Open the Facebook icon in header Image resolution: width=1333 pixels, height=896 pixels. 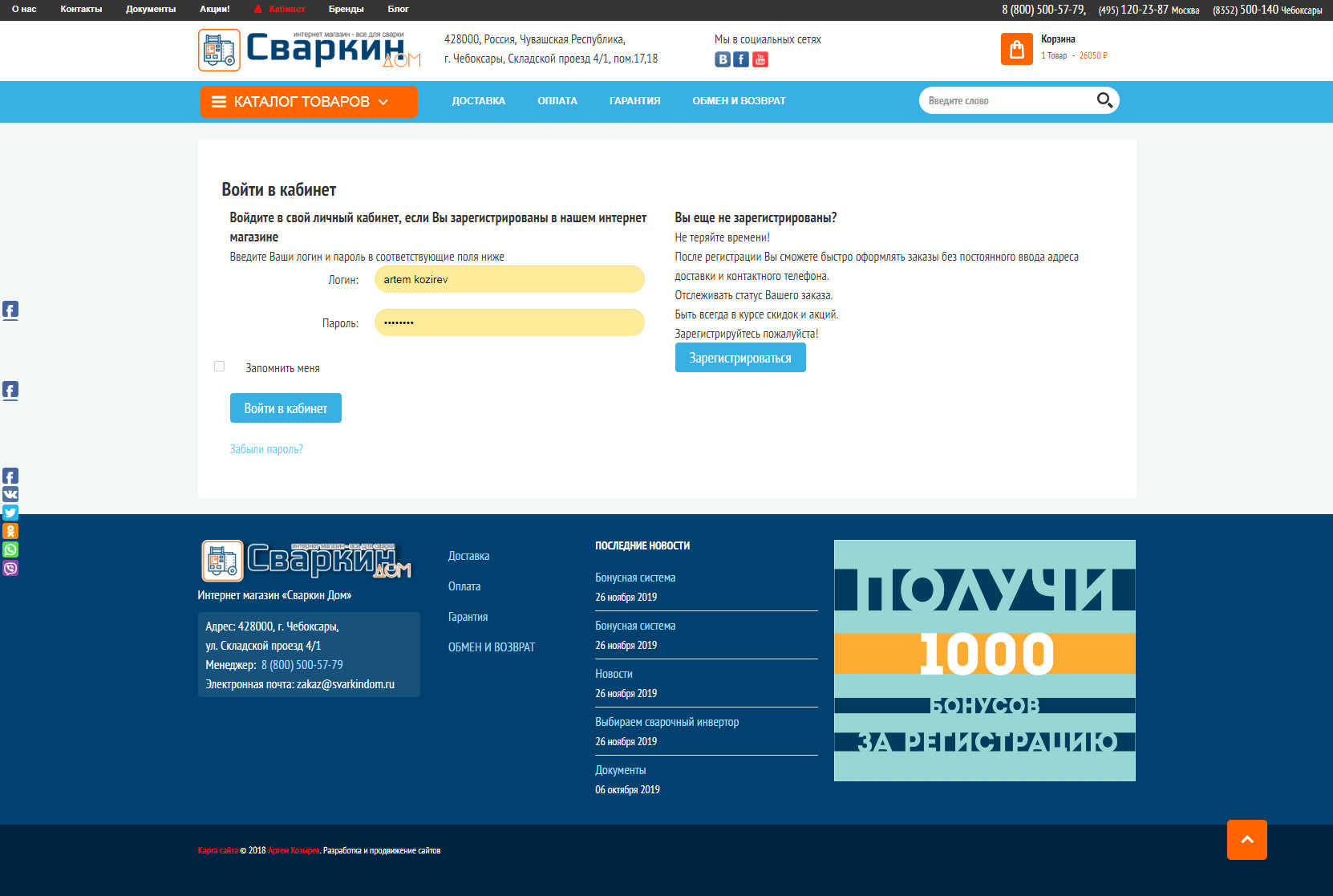[741, 59]
